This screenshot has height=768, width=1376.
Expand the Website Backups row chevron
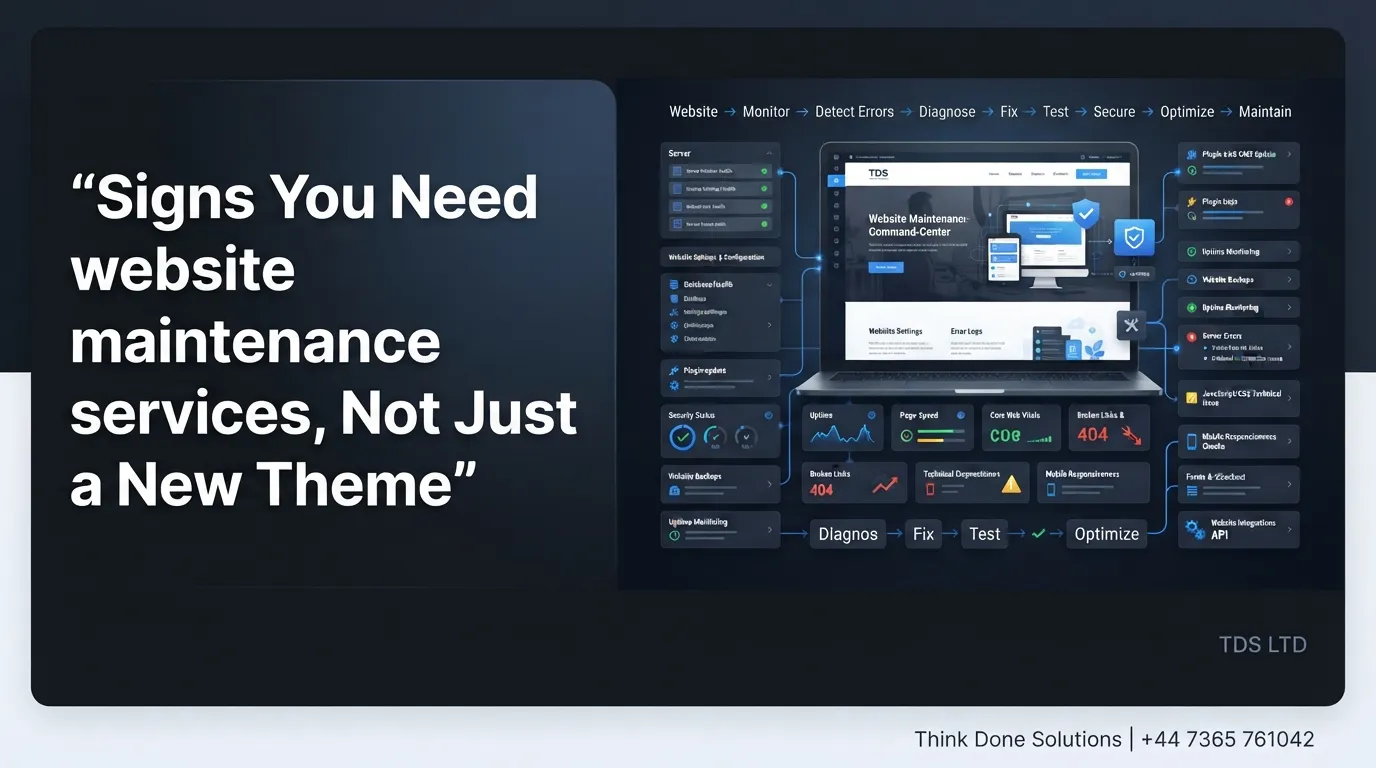1289,280
